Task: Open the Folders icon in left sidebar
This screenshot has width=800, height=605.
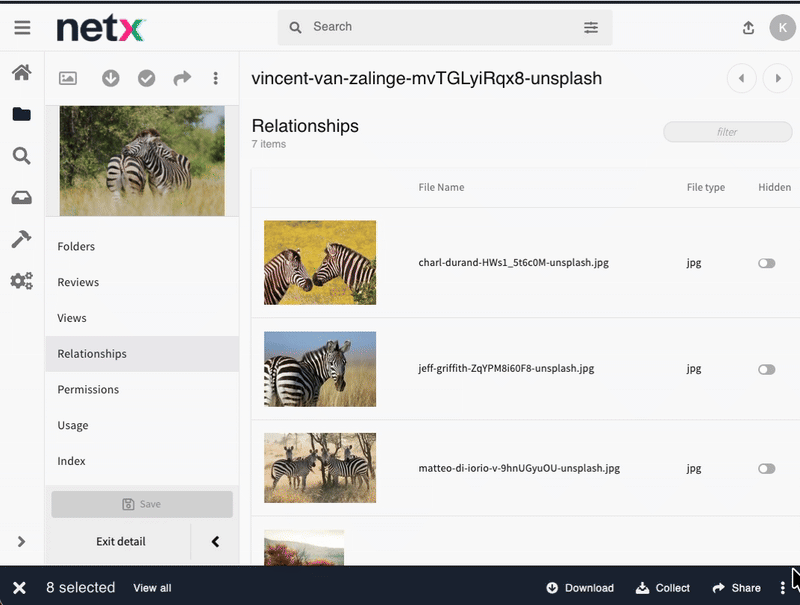Action: [21, 114]
